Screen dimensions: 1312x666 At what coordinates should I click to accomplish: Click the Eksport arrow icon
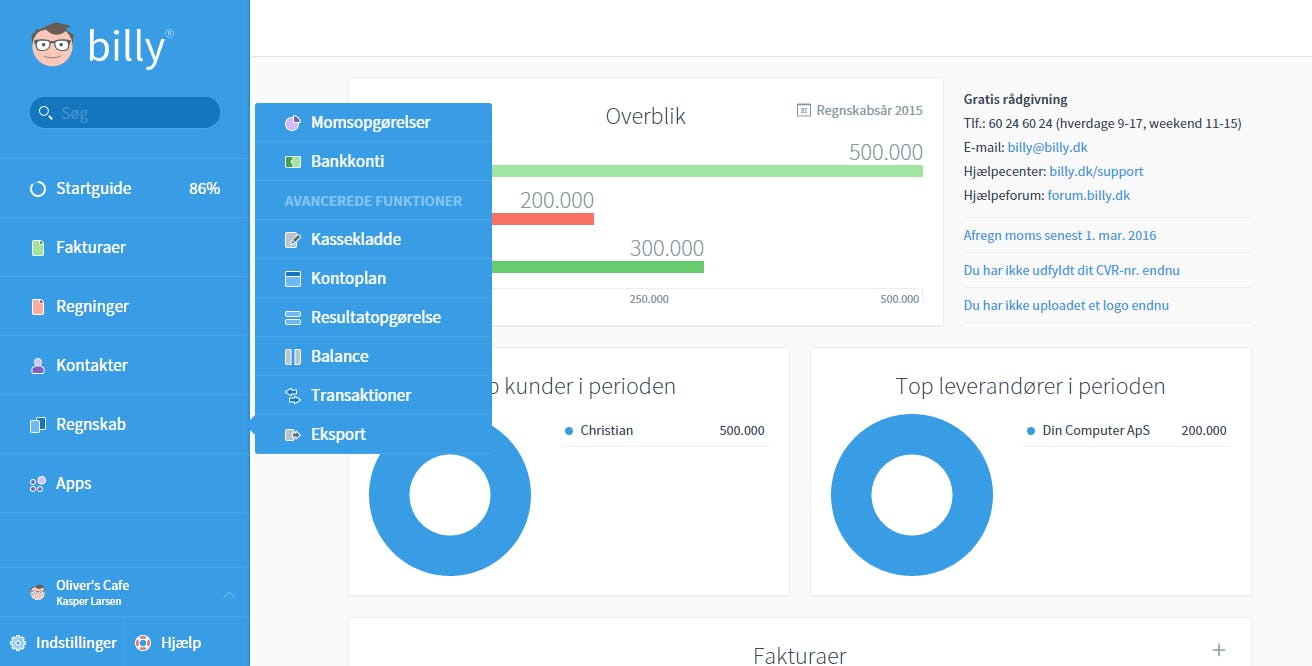point(293,435)
